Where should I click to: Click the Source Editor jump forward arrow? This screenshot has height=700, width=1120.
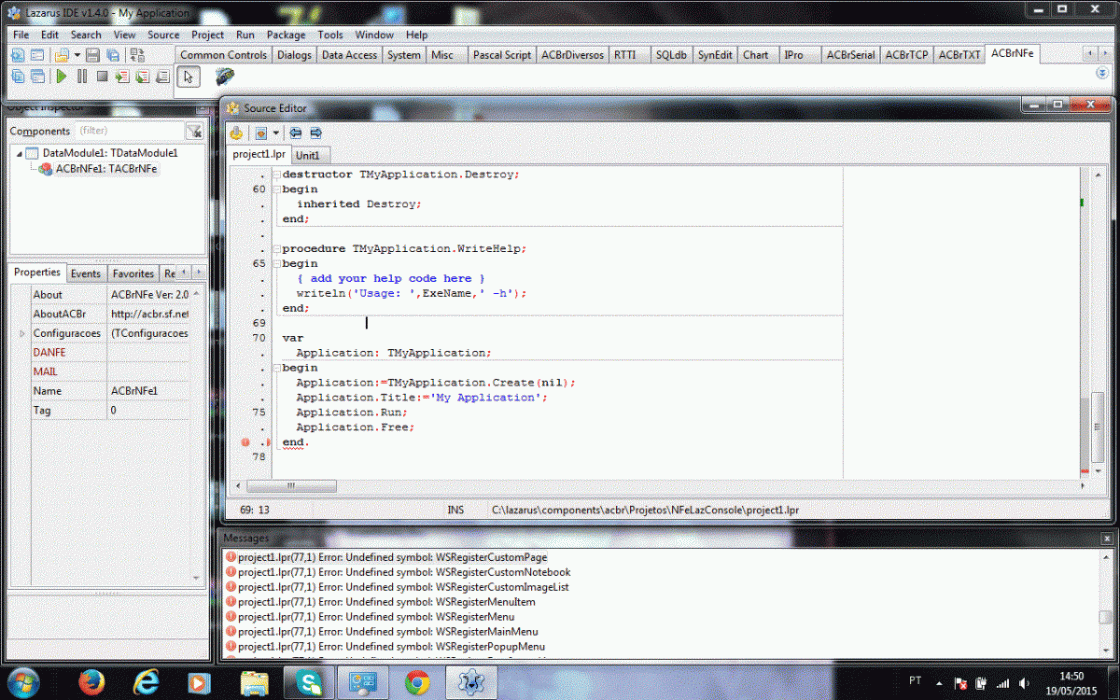point(316,133)
